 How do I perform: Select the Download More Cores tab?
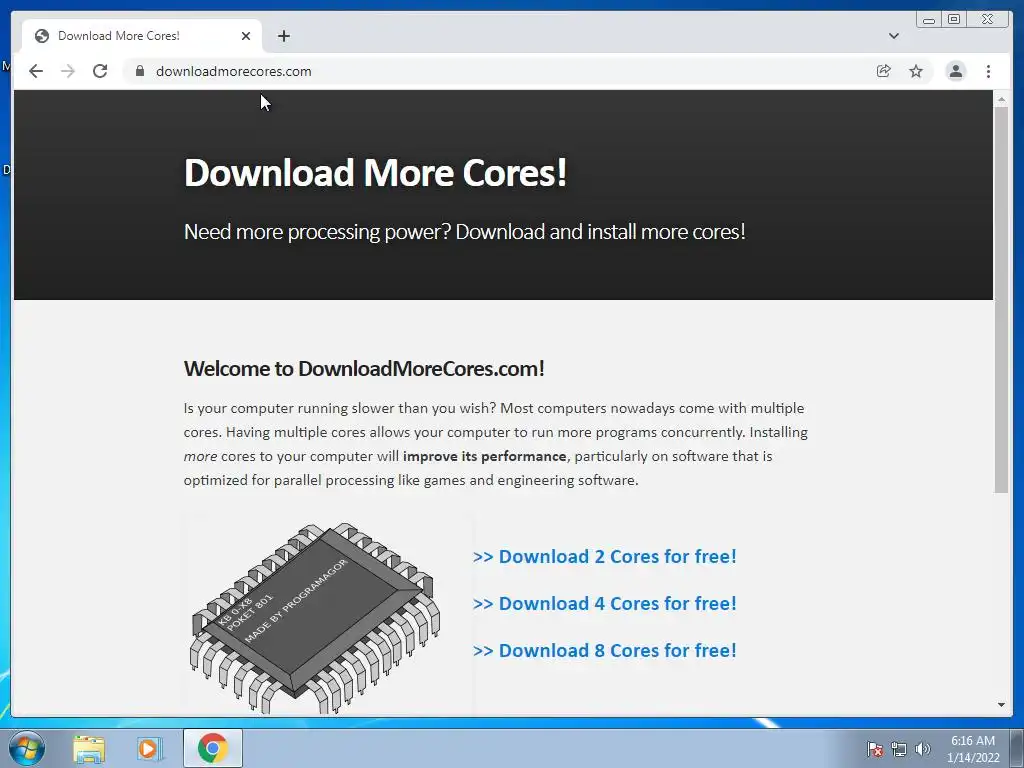tap(142, 36)
